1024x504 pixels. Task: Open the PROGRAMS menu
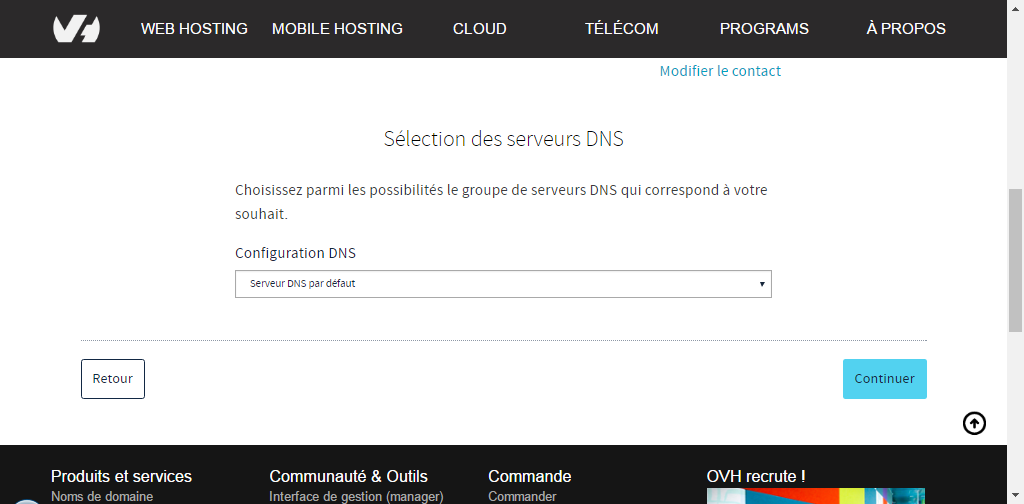click(x=764, y=29)
